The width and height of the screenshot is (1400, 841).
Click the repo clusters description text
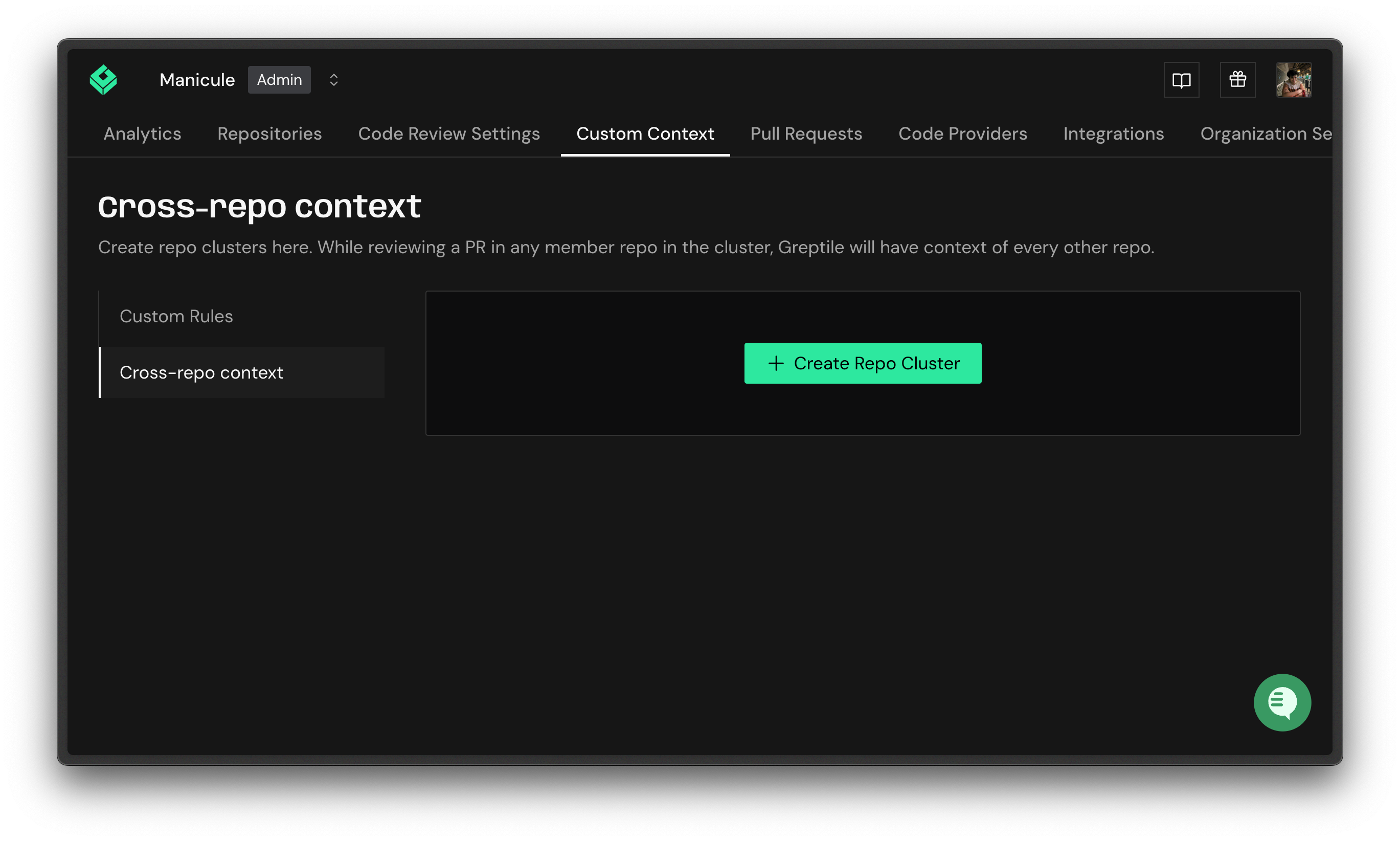(x=626, y=247)
